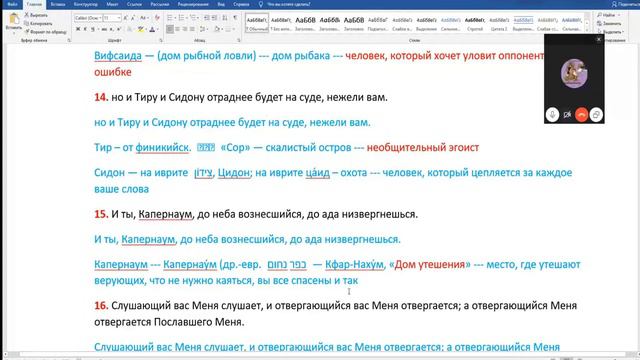Align text left

click(170, 29)
